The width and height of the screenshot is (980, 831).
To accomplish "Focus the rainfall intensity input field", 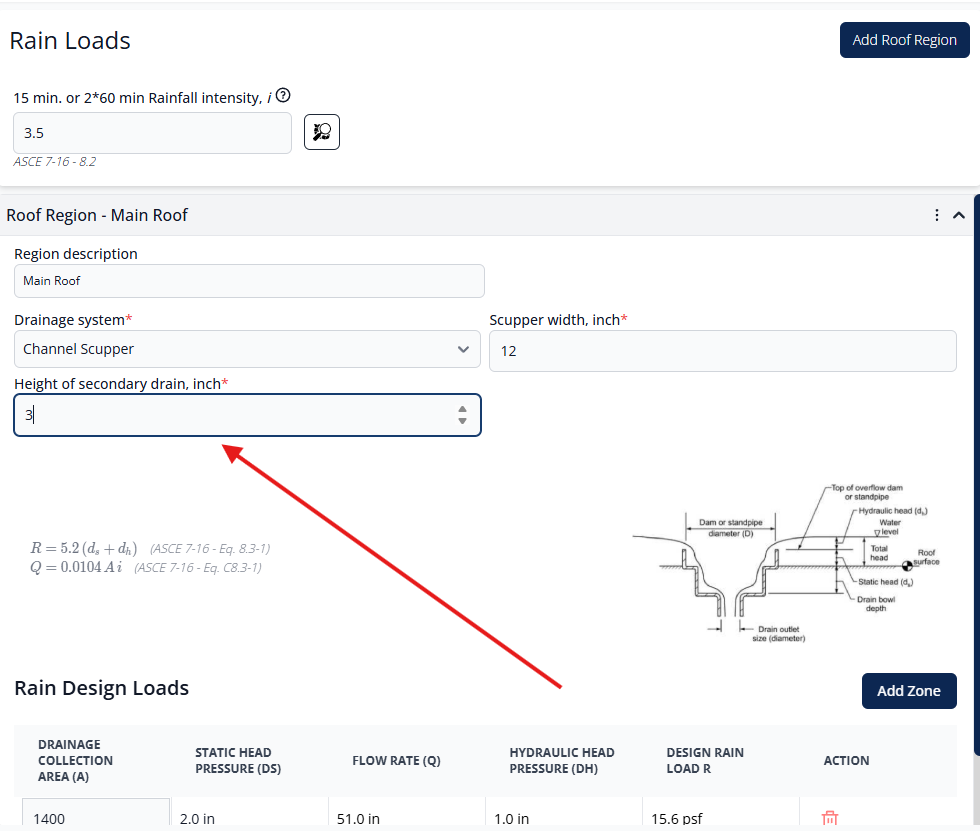I will click(152, 133).
